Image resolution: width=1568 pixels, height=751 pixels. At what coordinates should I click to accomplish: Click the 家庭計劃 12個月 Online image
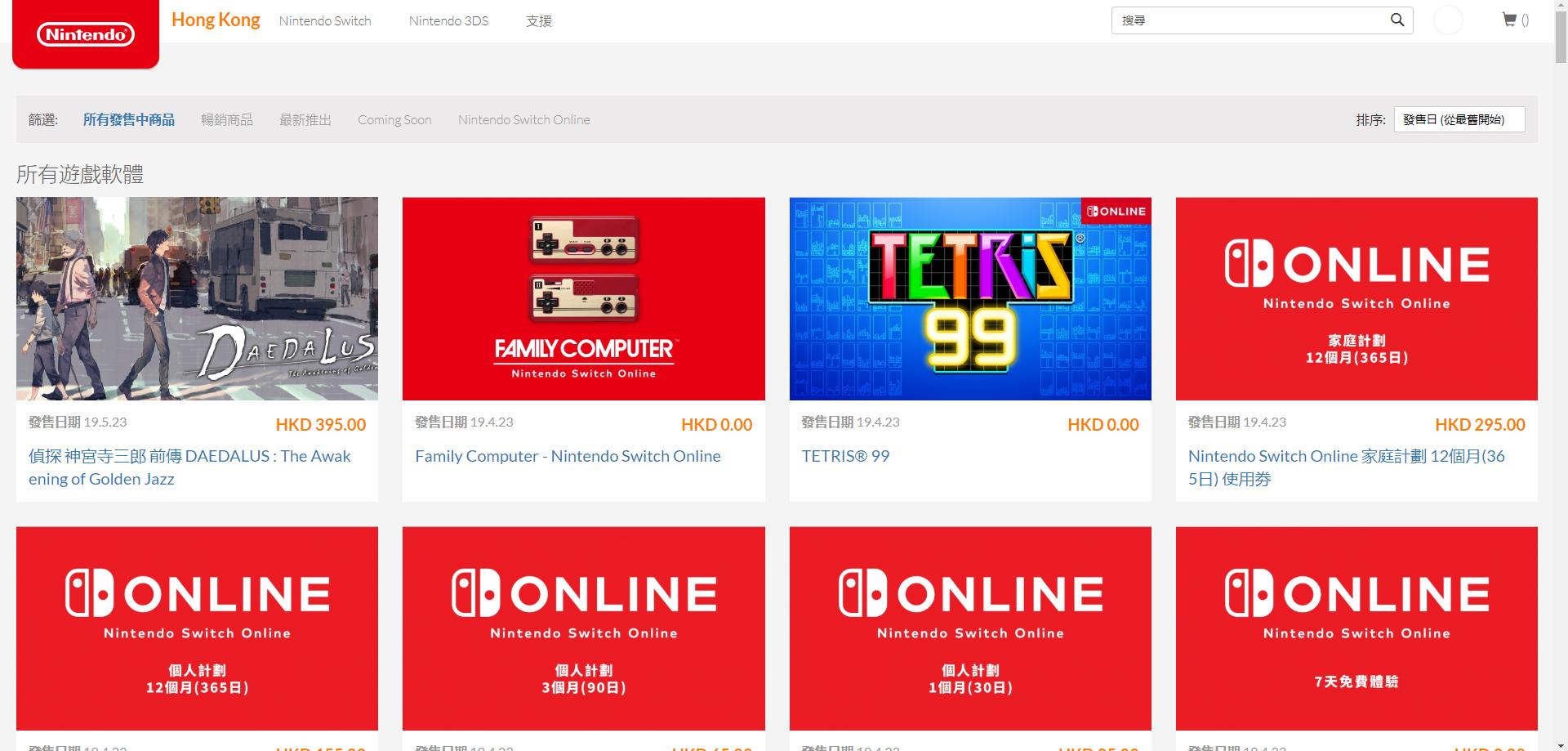tap(1356, 299)
